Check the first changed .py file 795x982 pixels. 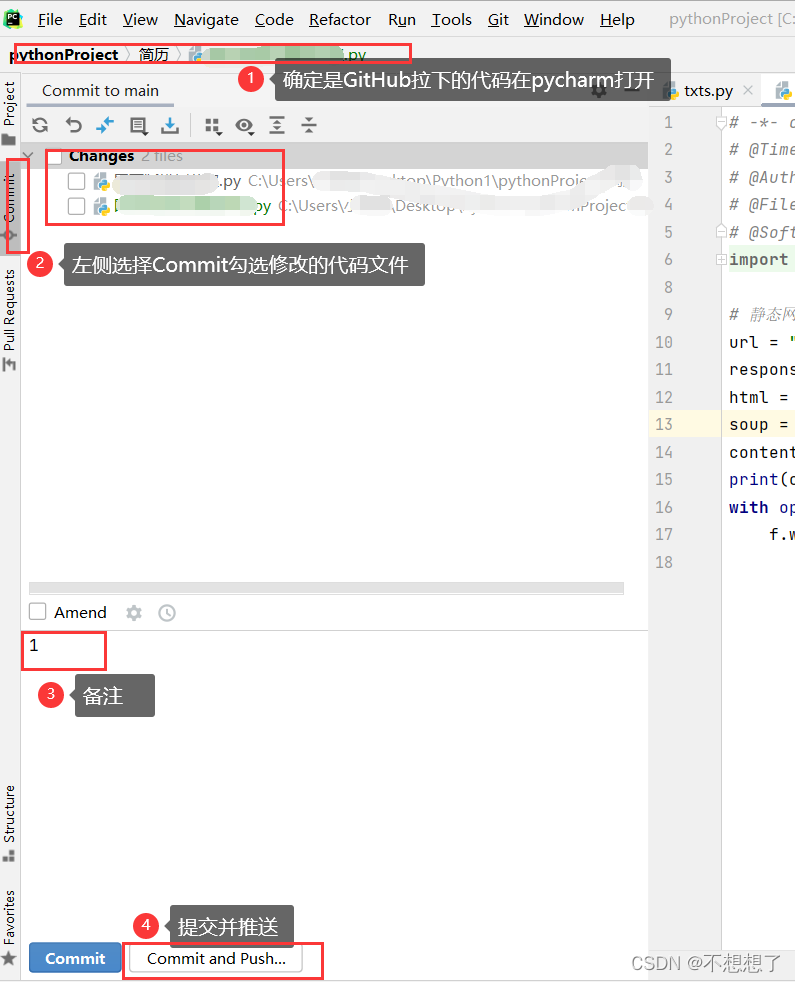pos(76,182)
